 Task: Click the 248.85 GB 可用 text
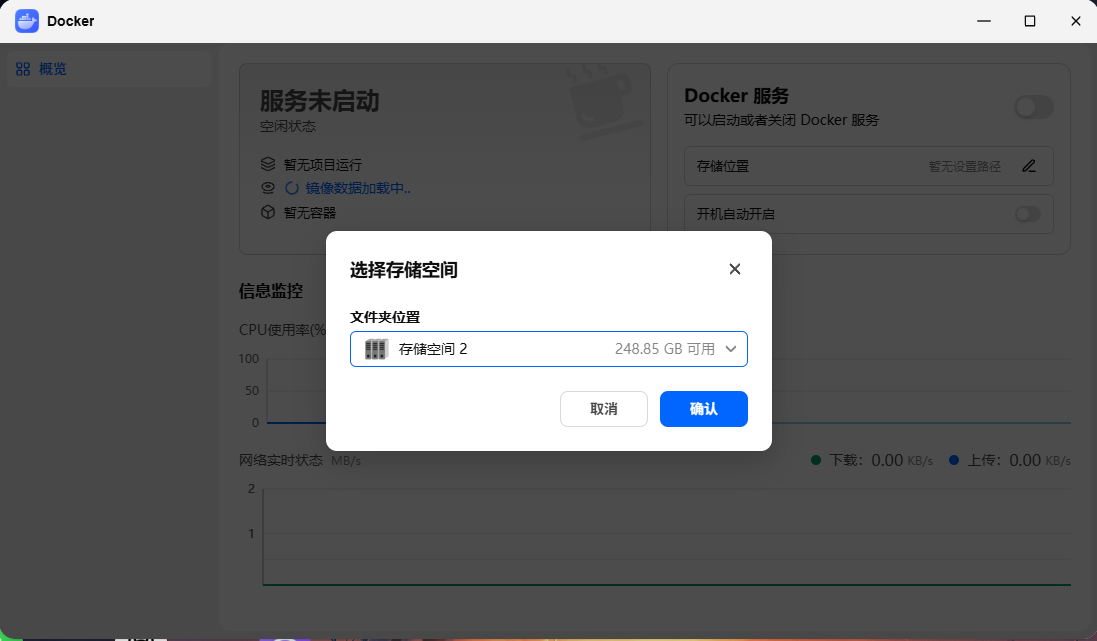pyautogui.click(x=665, y=349)
